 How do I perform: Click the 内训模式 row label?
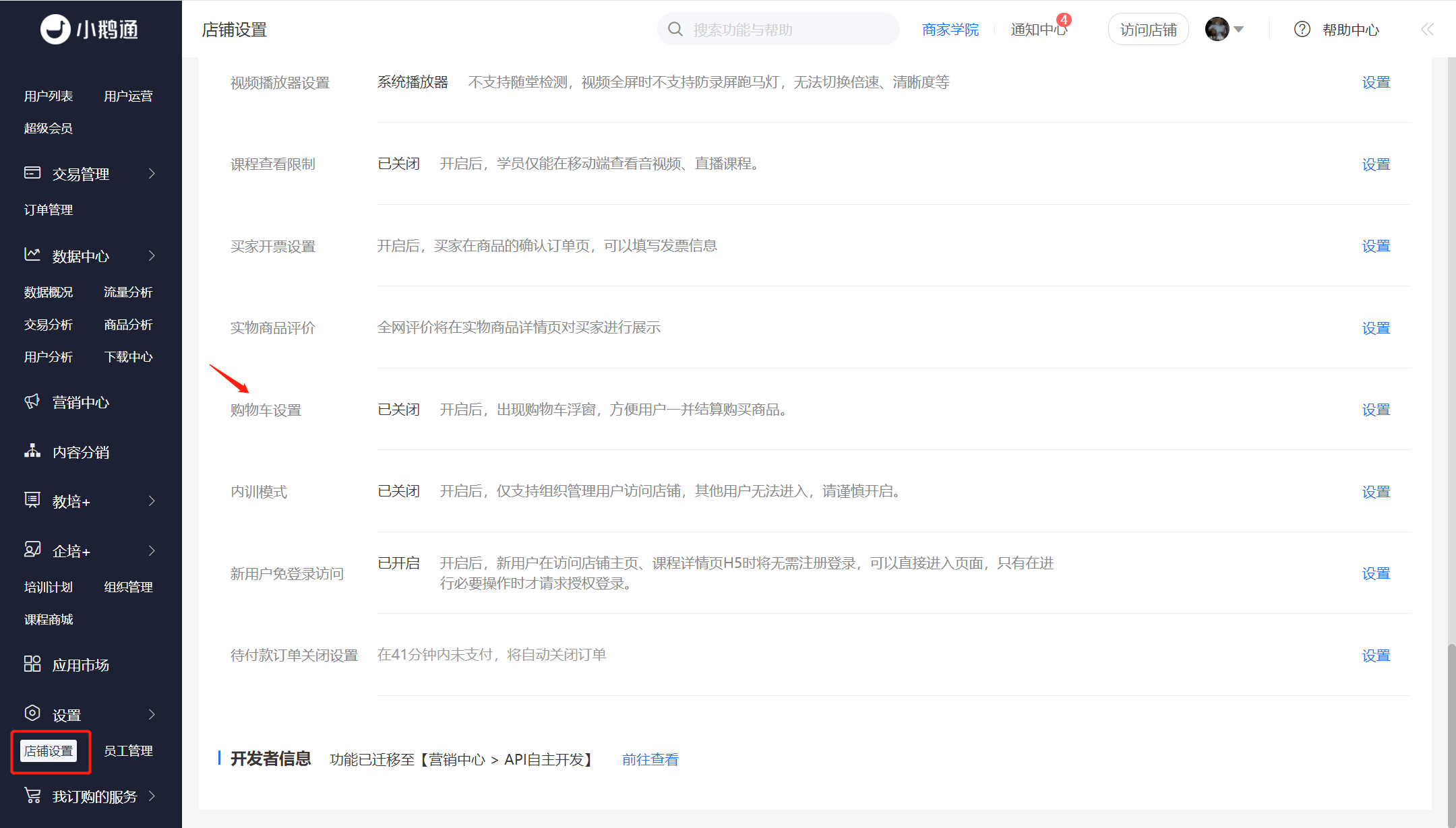259,492
